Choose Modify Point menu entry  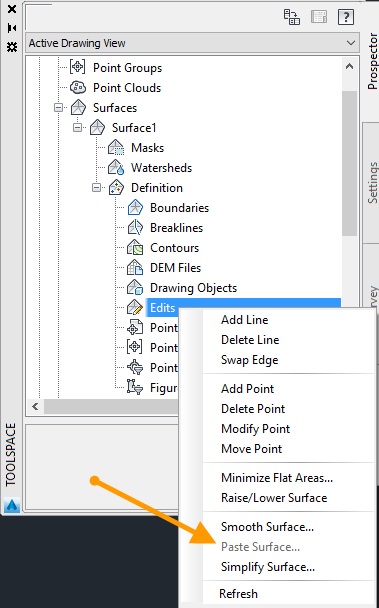click(255, 429)
